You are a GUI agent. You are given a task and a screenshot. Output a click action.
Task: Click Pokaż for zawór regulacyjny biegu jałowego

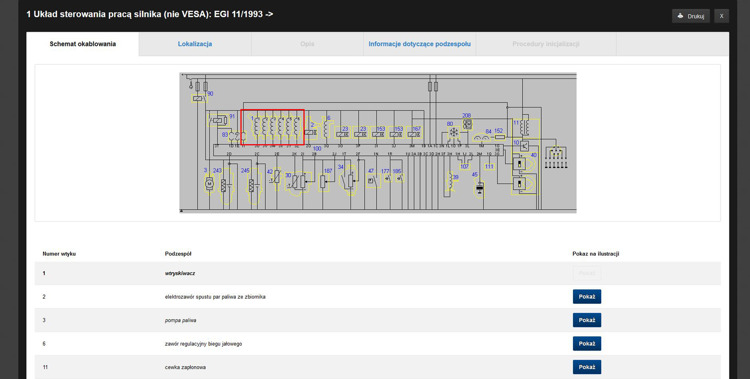click(587, 344)
